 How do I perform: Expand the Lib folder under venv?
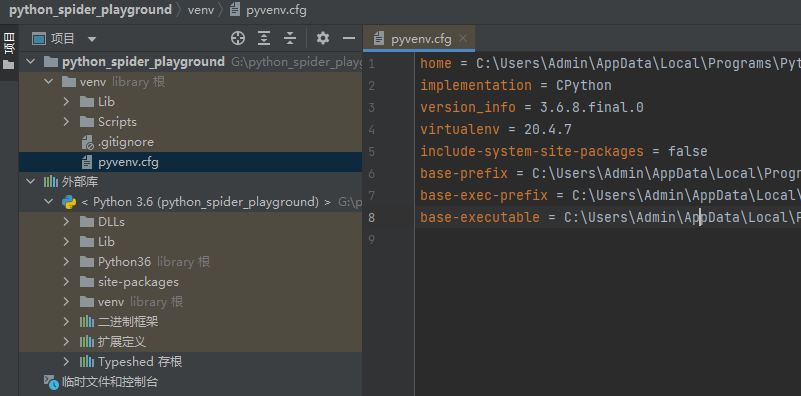click(x=66, y=102)
